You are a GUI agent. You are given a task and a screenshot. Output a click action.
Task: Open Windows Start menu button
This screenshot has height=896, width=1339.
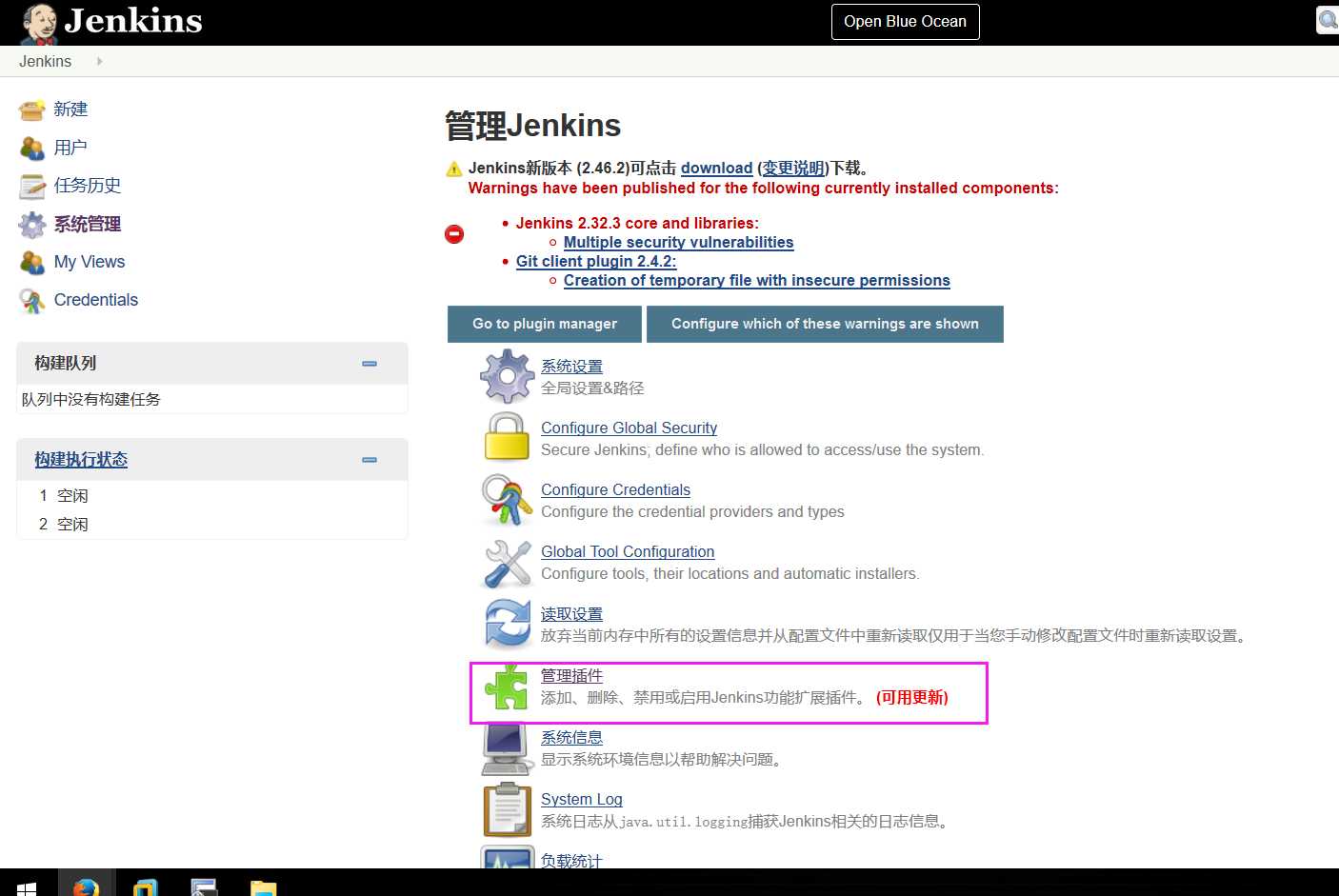[27, 888]
